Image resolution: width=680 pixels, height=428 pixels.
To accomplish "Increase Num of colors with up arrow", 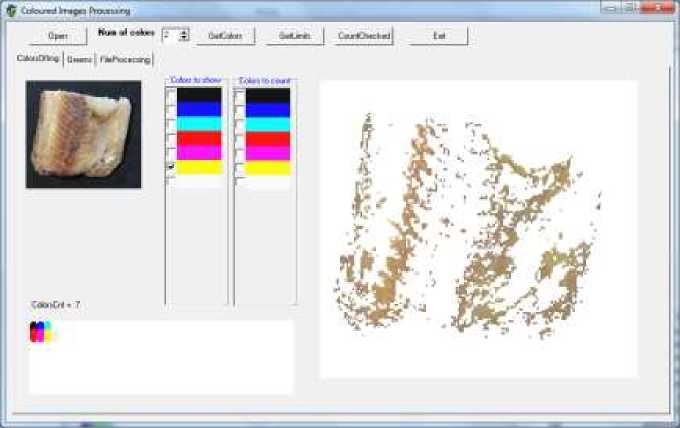I will 184,32.
